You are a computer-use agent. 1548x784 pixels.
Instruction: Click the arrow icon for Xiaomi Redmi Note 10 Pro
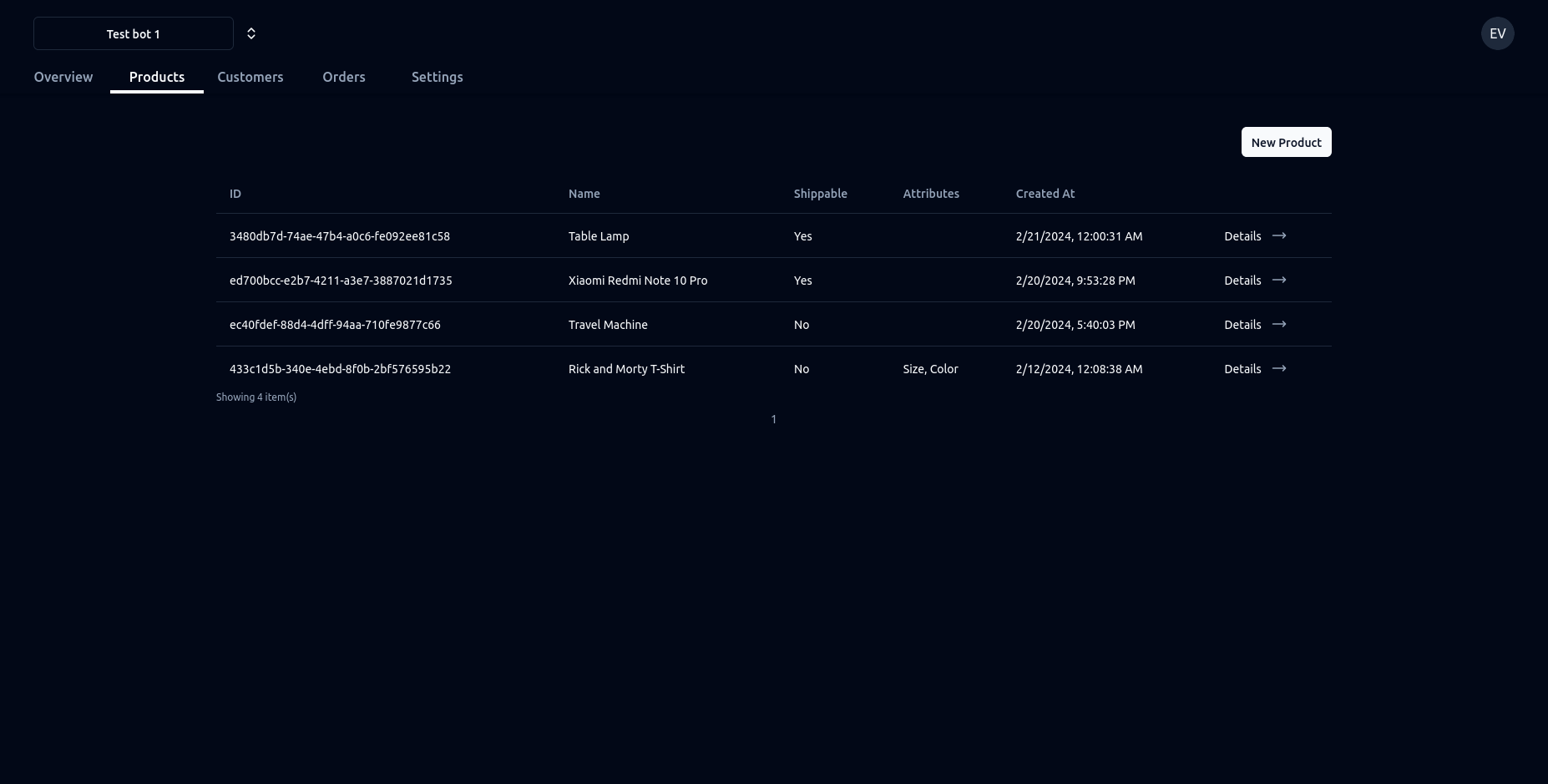point(1279,281)
